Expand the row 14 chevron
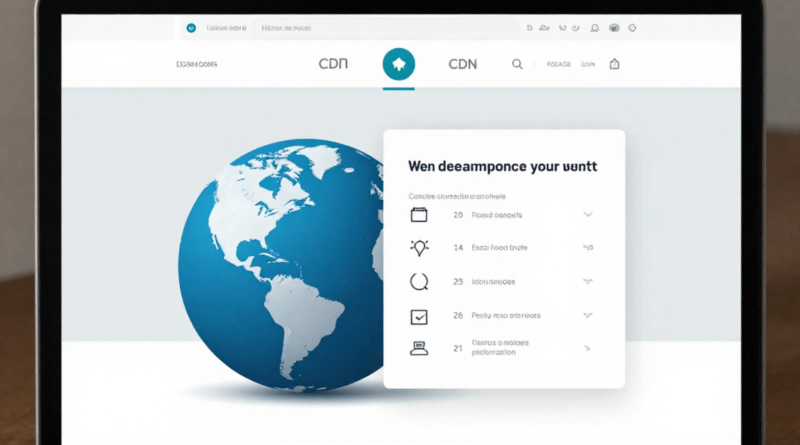Viewport: 800px width, 445px height. coord(588,247)
